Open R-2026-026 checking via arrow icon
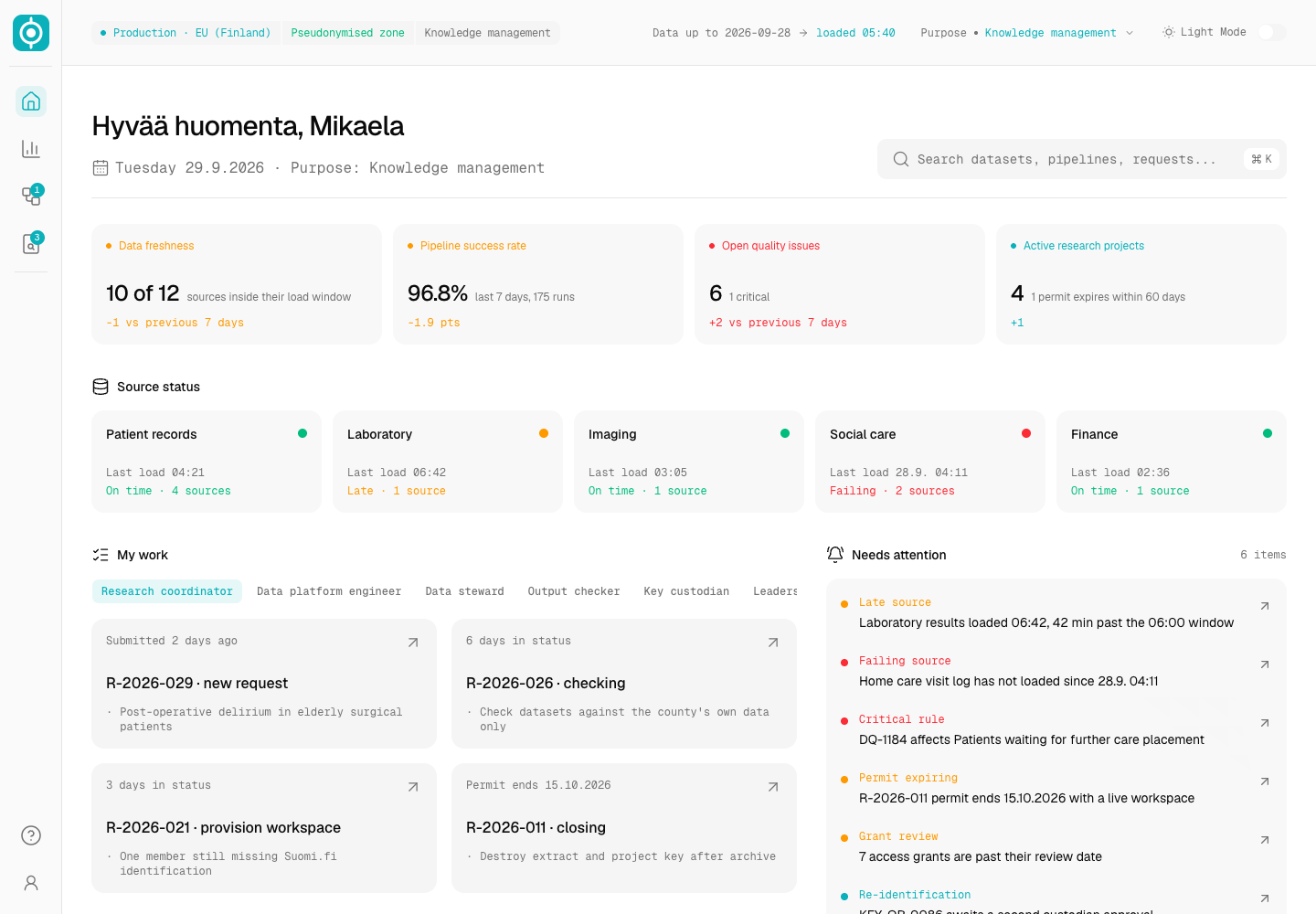 pos(773,643)
